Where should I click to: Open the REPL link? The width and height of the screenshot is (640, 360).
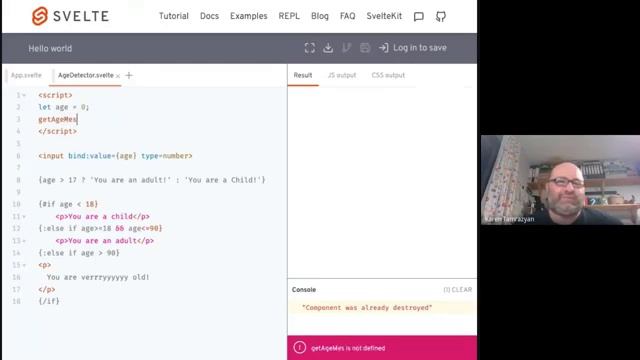[289, 16]
